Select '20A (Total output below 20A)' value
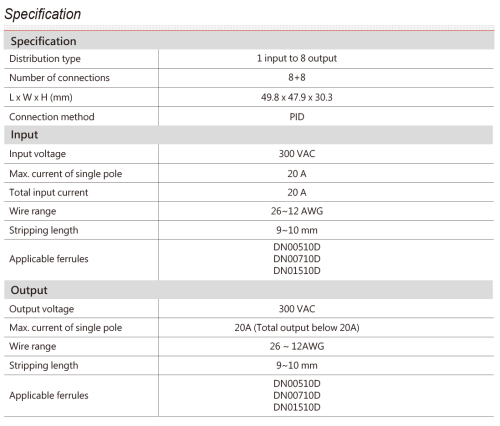Viewport: 500px width, 426px height. click(297, 328)
